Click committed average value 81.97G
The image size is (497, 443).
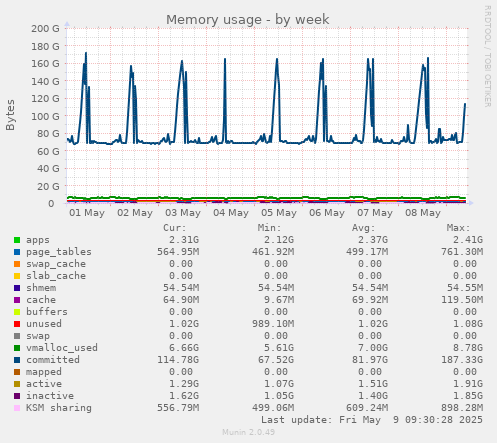coord(370,360)
